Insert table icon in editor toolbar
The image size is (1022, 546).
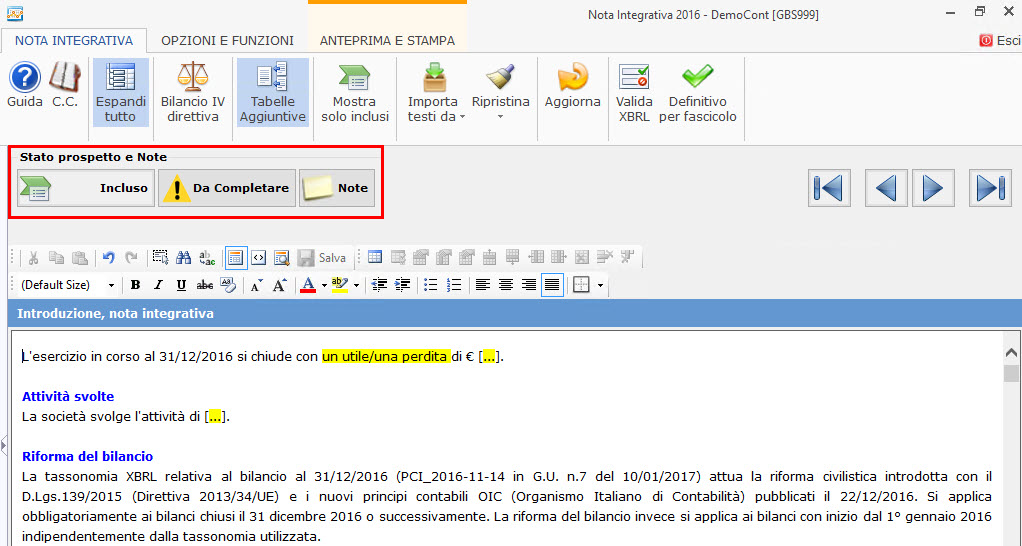(375, 257)
